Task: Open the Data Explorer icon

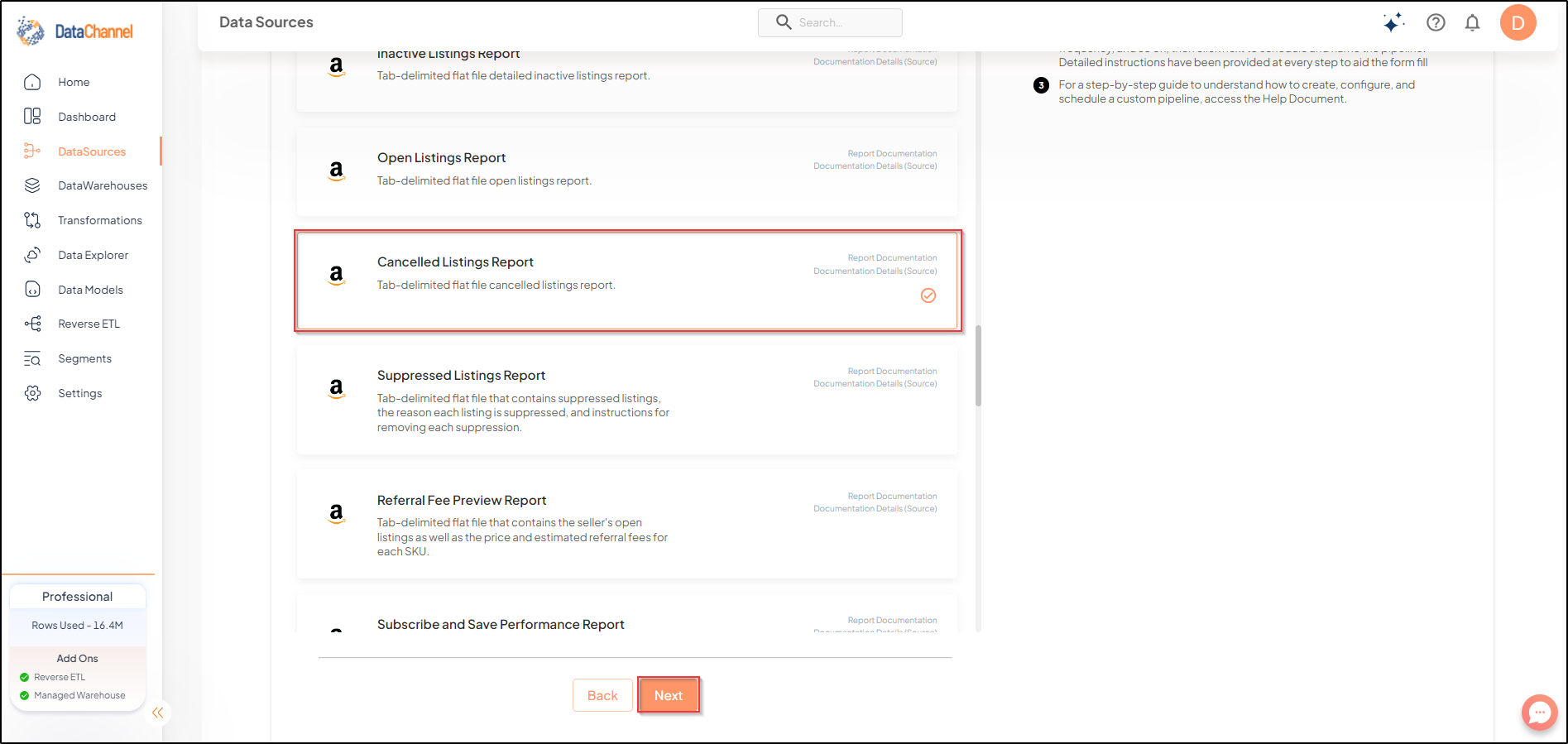Action: pyautogui.click(x=32, y=255)
